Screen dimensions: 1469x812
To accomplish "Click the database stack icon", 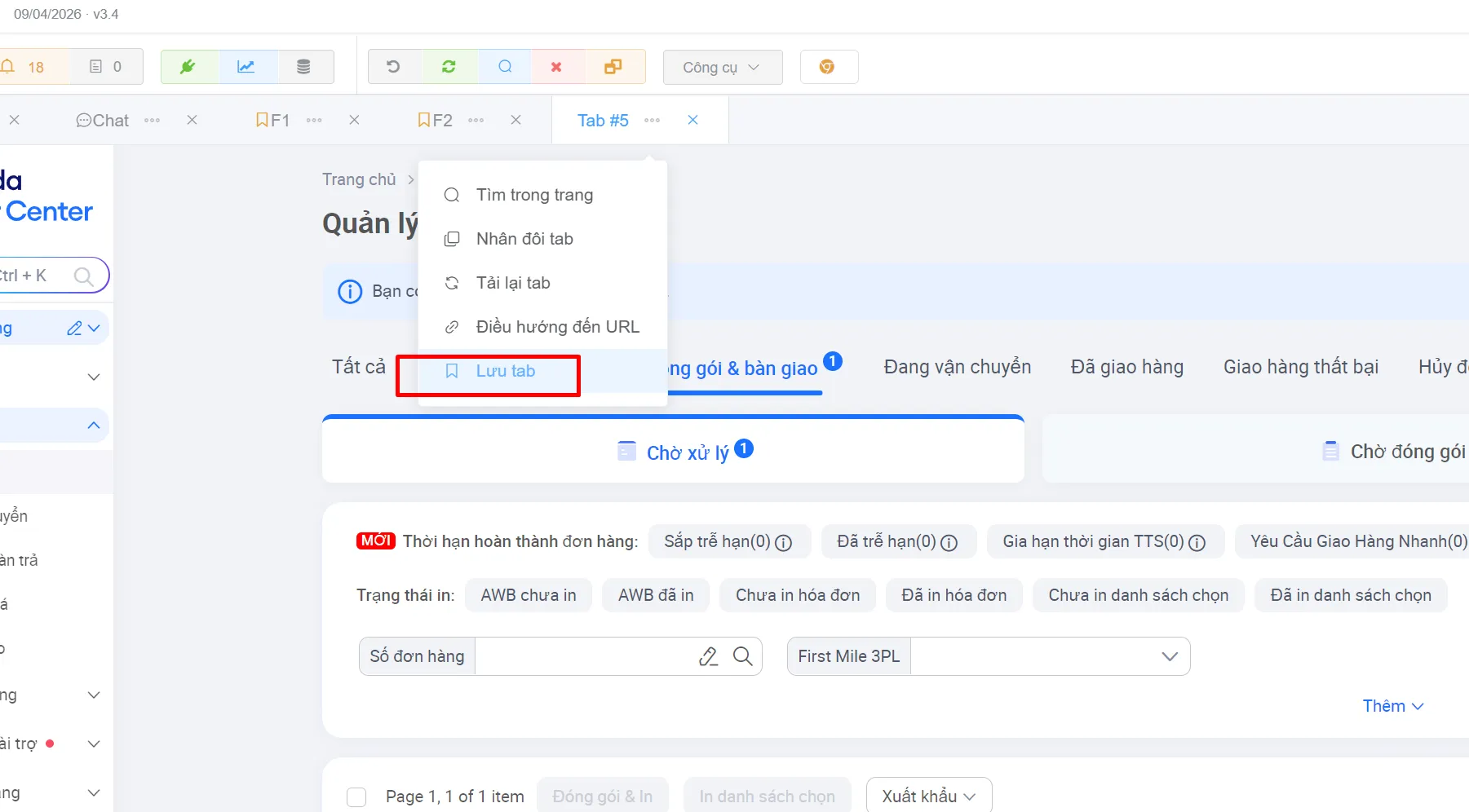I will [303, 67].
